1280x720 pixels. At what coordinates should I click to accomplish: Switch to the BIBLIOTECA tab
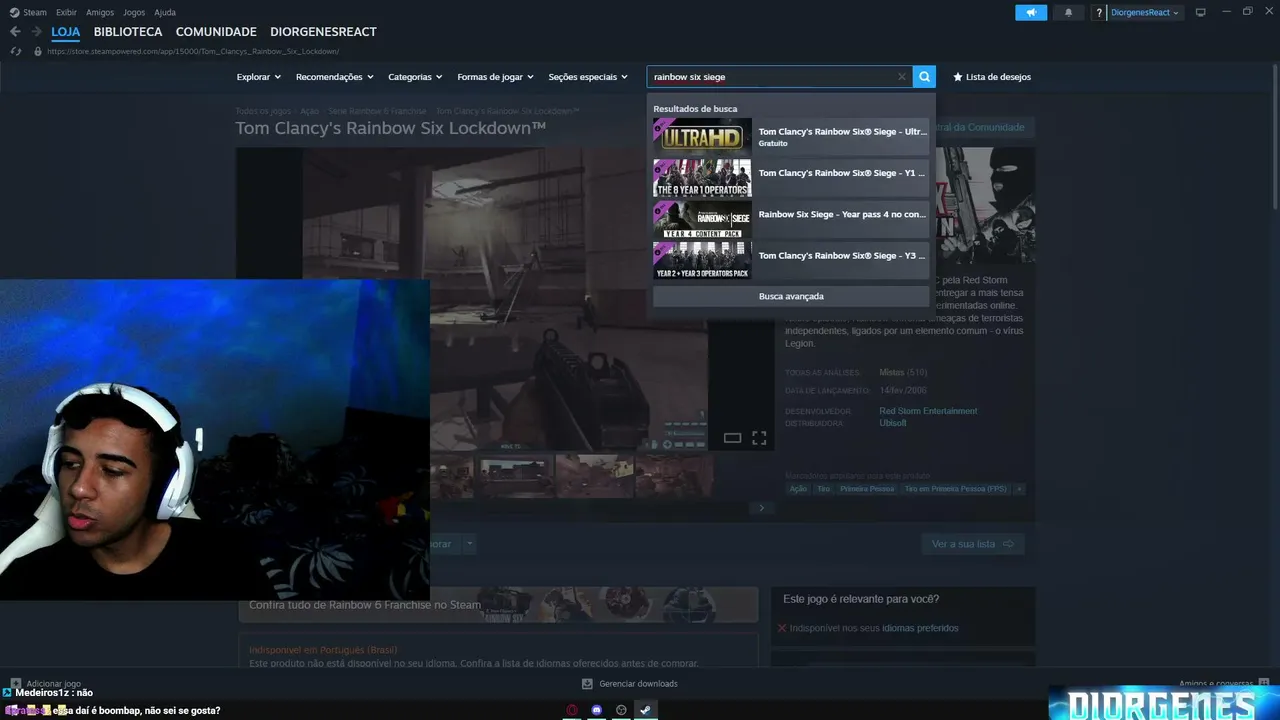click(128, 32)
